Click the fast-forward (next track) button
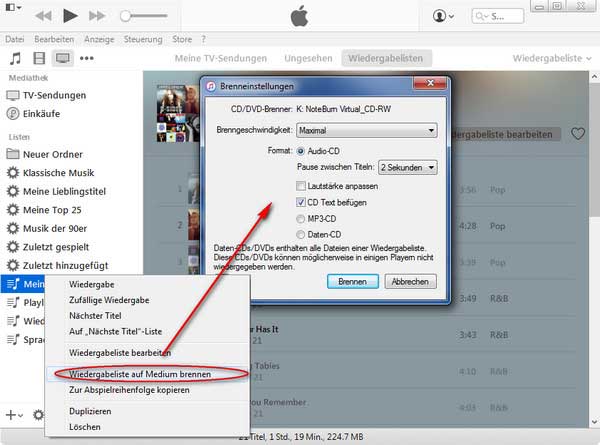This screenshot has height=445, width=600. point(97,16)
